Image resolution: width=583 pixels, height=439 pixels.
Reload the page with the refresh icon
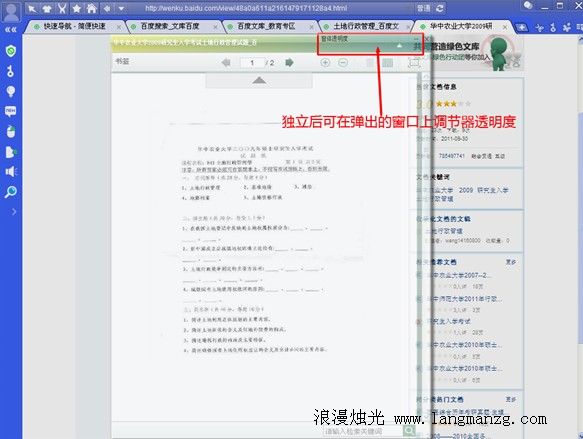coord(439,8)
